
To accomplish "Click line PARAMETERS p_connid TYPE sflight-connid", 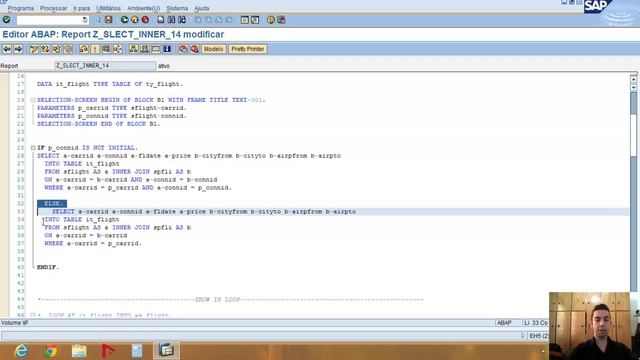I will pyautogui.click(x=112, y=116).
